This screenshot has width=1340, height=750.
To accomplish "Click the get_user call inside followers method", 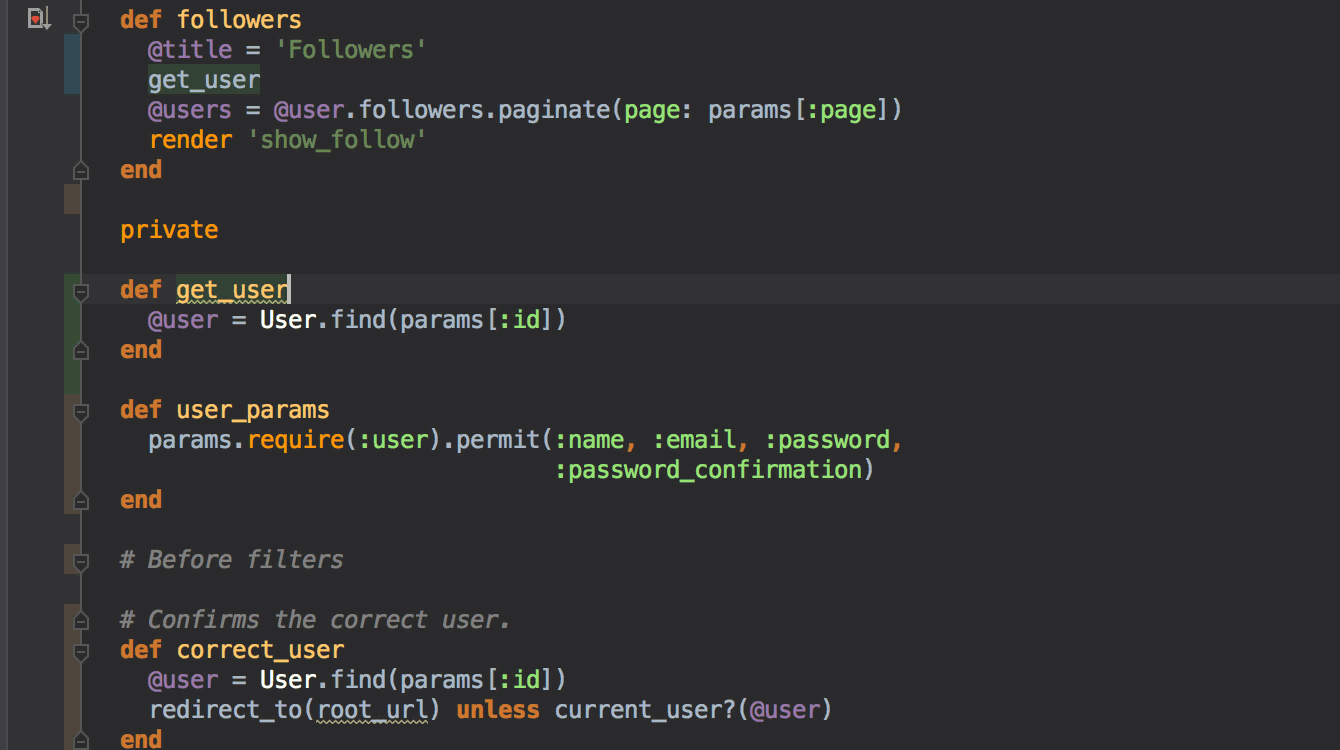I will click(204, 80).
